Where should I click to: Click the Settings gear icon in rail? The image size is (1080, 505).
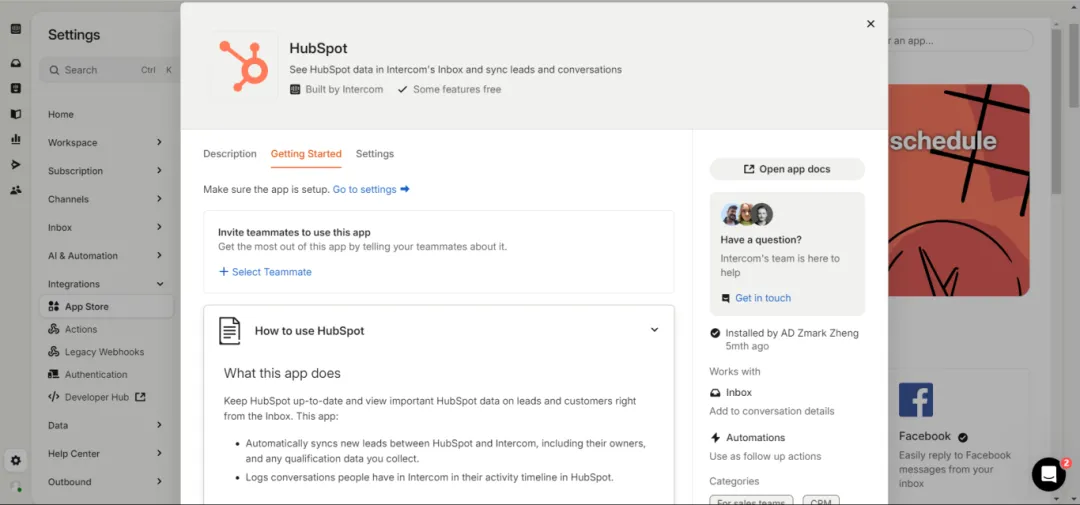(16, 461)
